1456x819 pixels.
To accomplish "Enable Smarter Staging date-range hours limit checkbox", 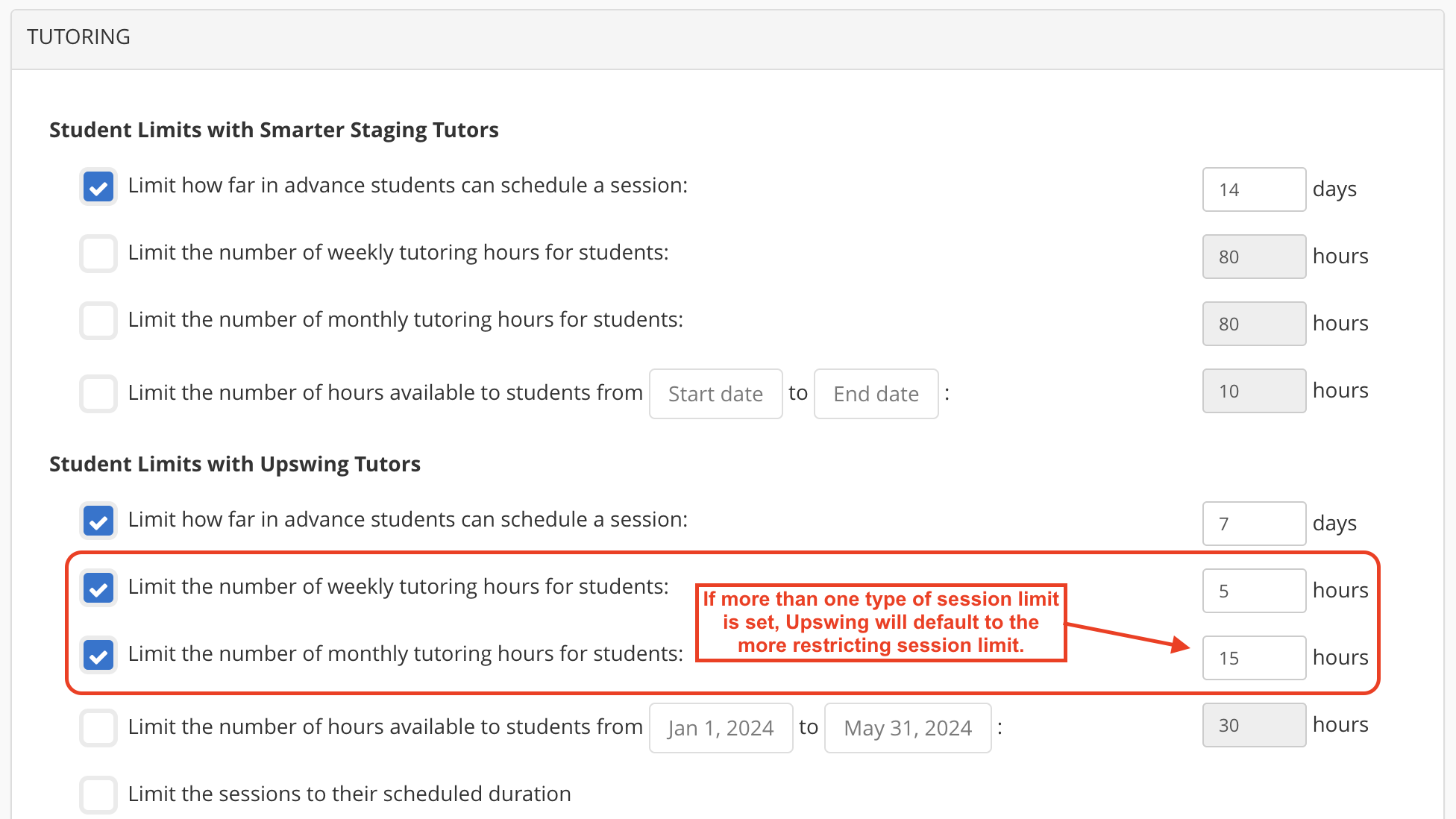I will point(98,394).
